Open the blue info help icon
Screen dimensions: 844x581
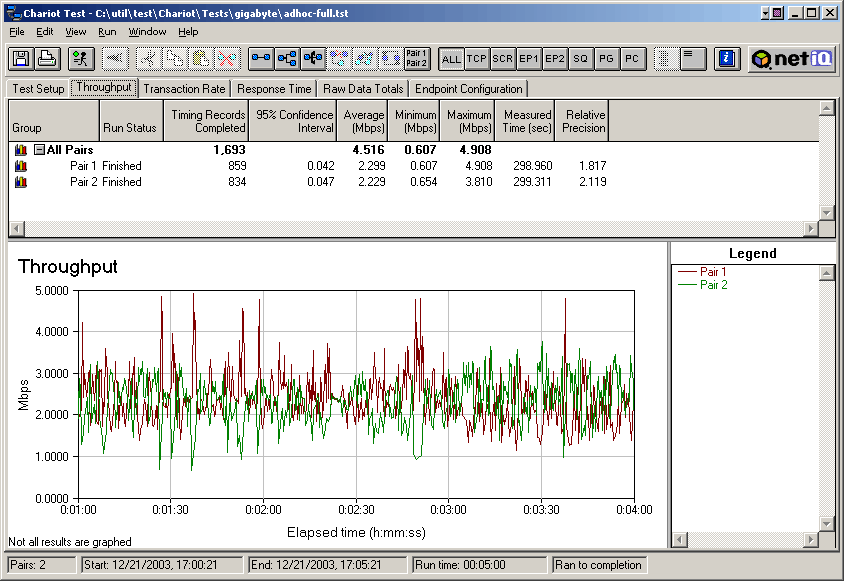(727, 58)
